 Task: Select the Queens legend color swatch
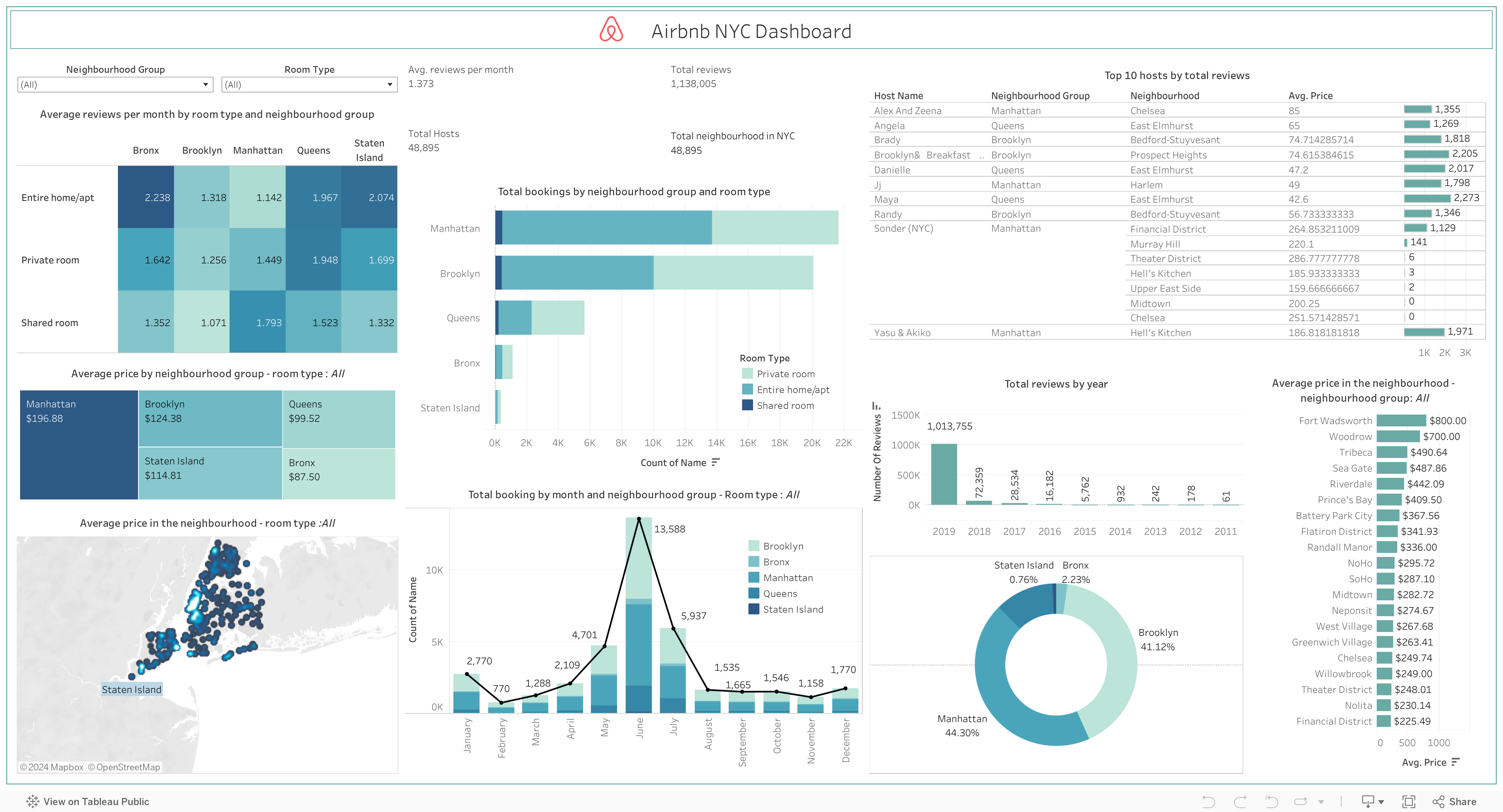click(753, 593)
